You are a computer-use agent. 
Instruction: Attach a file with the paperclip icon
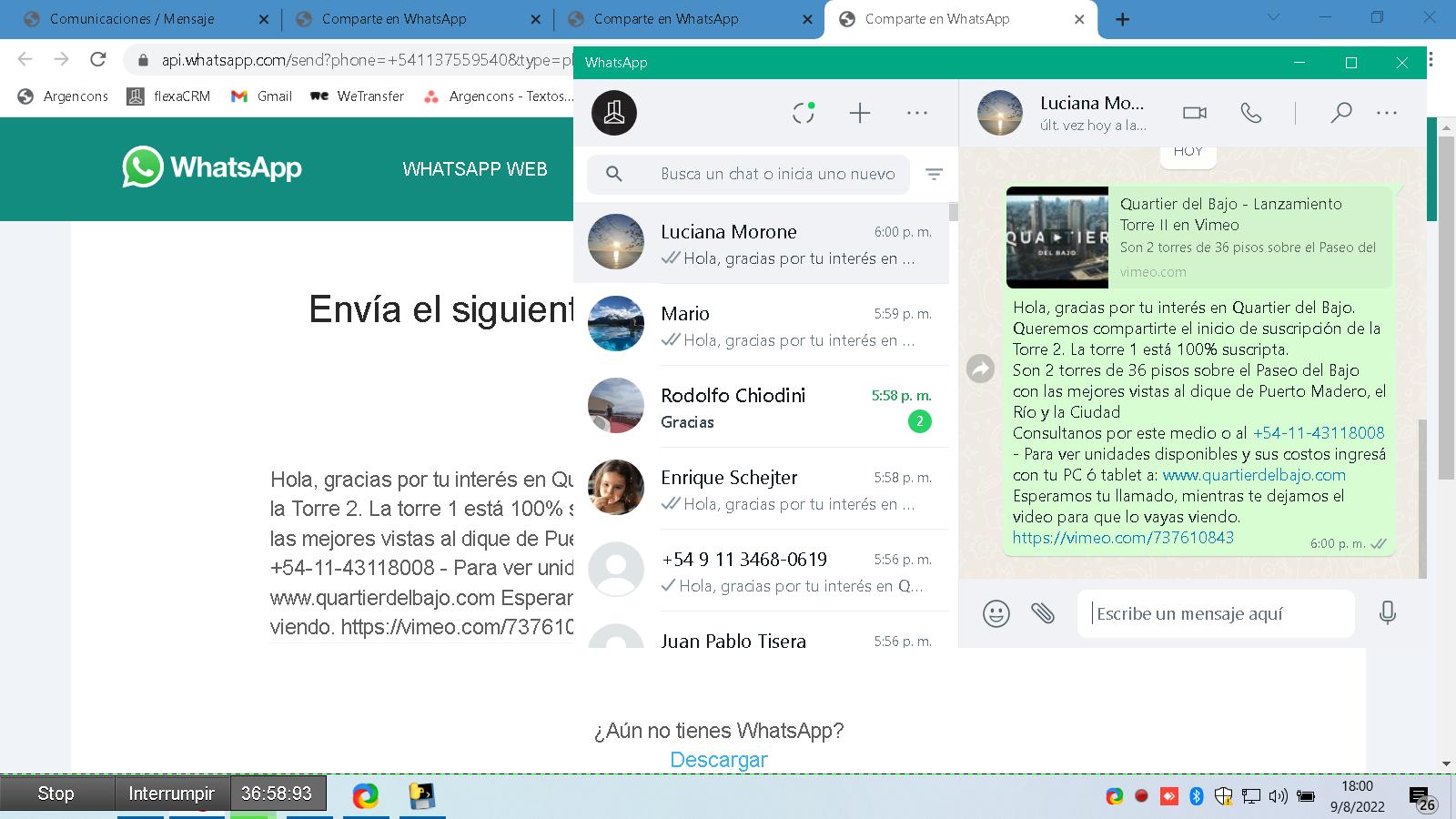coord(1043,613)
